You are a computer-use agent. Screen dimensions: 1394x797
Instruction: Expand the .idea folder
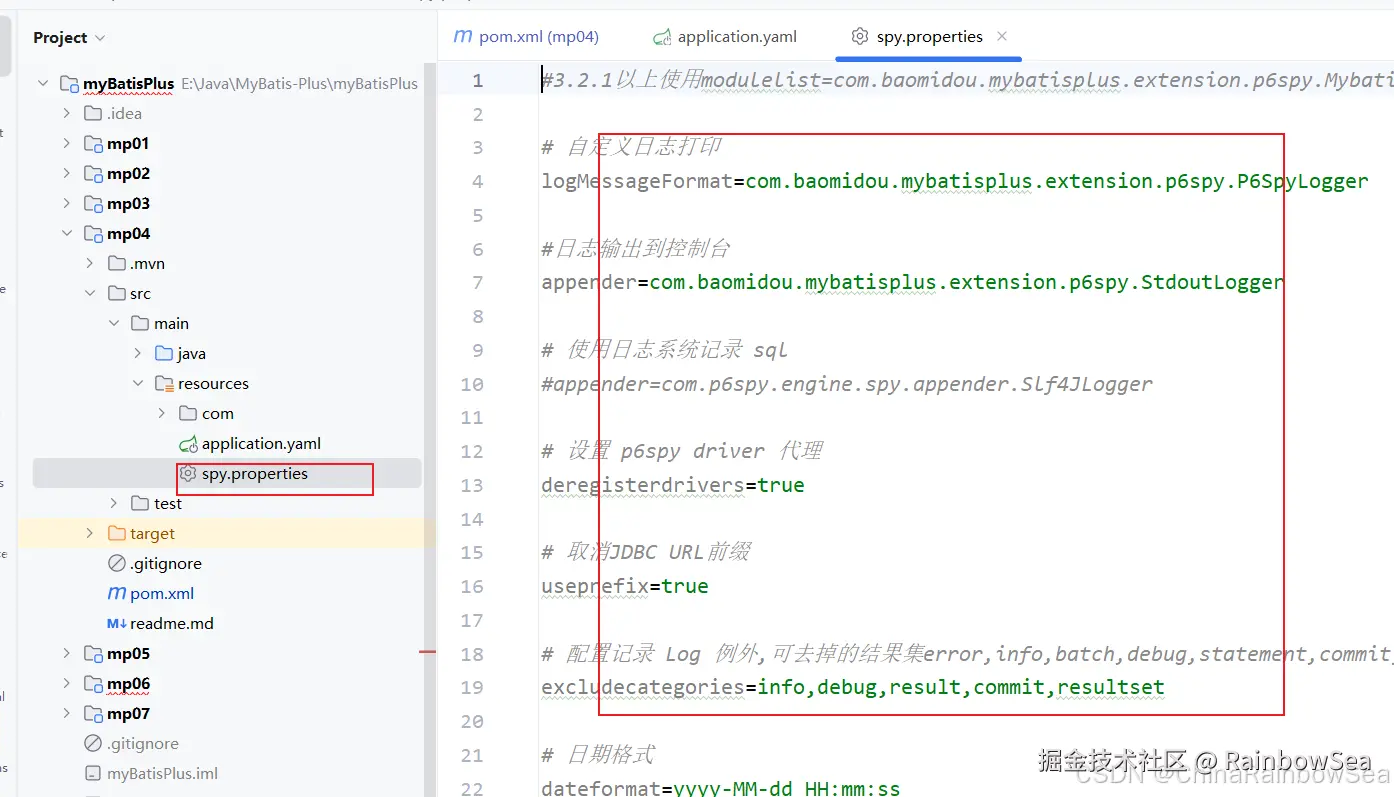[x=67, y=113]
